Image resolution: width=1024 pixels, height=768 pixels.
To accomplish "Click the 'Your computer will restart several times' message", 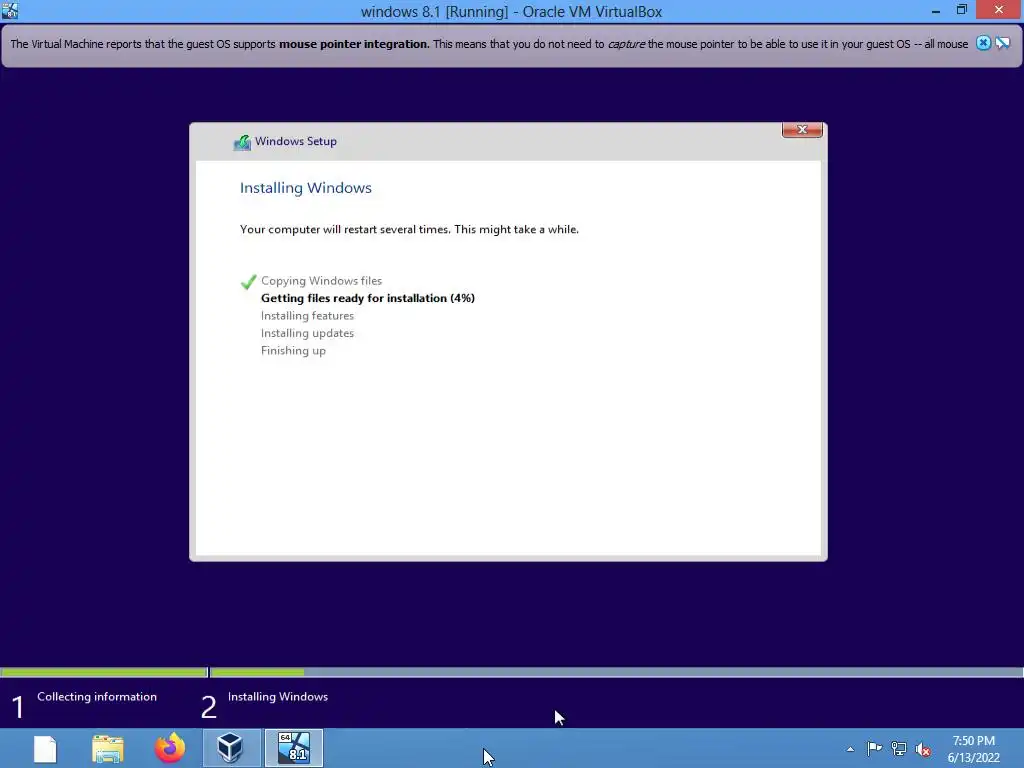I will click(x=409, y=229).
